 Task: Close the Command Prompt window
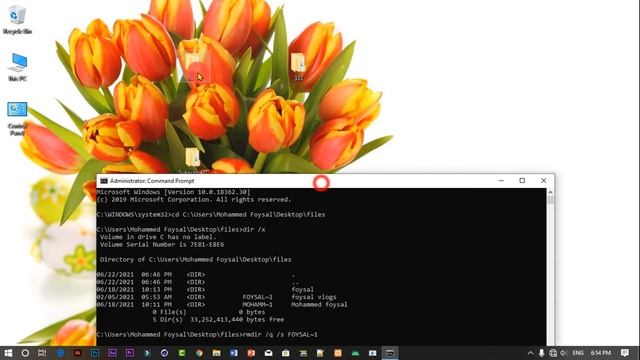click(543, 181)
